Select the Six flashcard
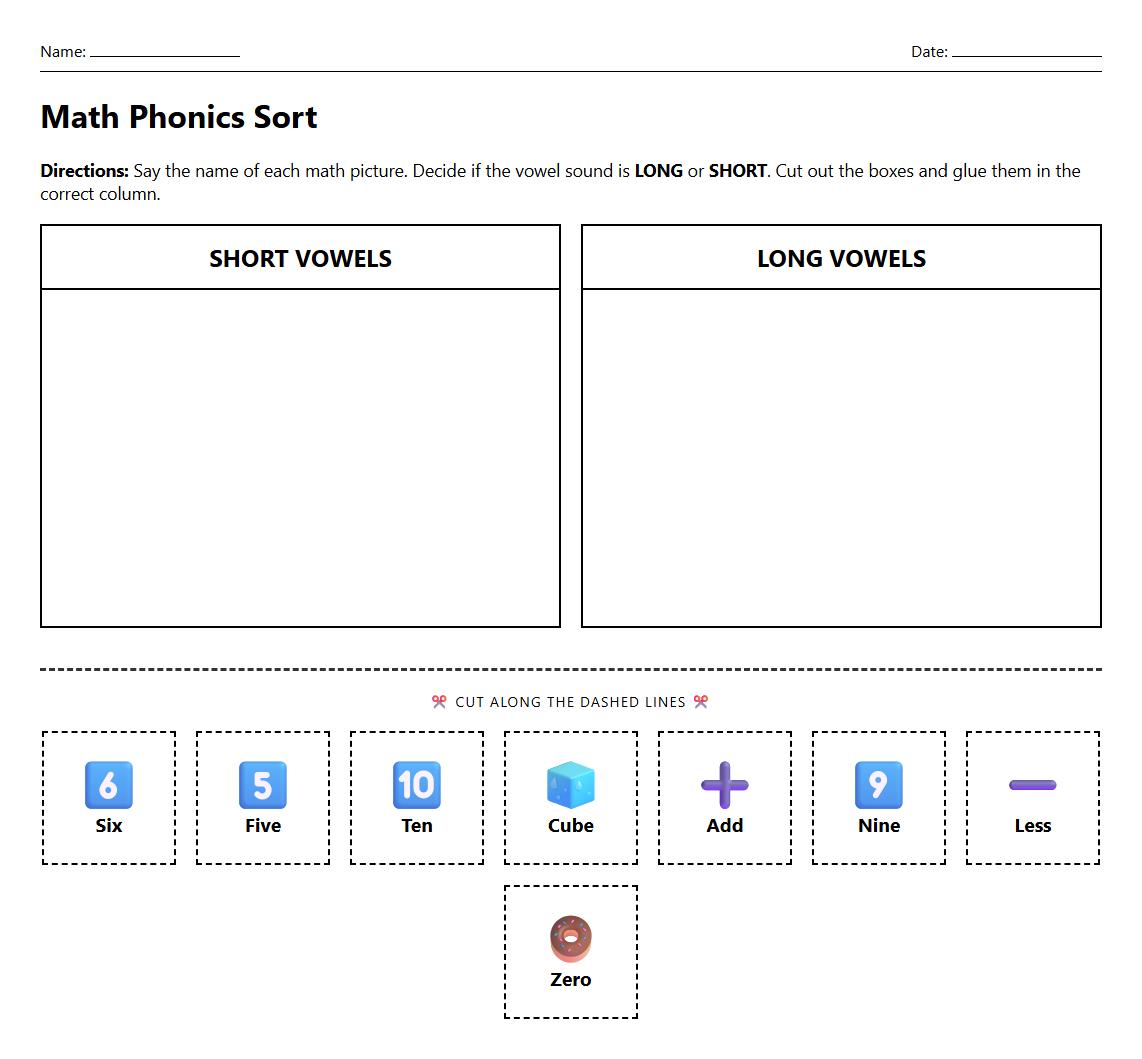The height and width of the screenshot is (1059, 1142). (x=108, y=797)
